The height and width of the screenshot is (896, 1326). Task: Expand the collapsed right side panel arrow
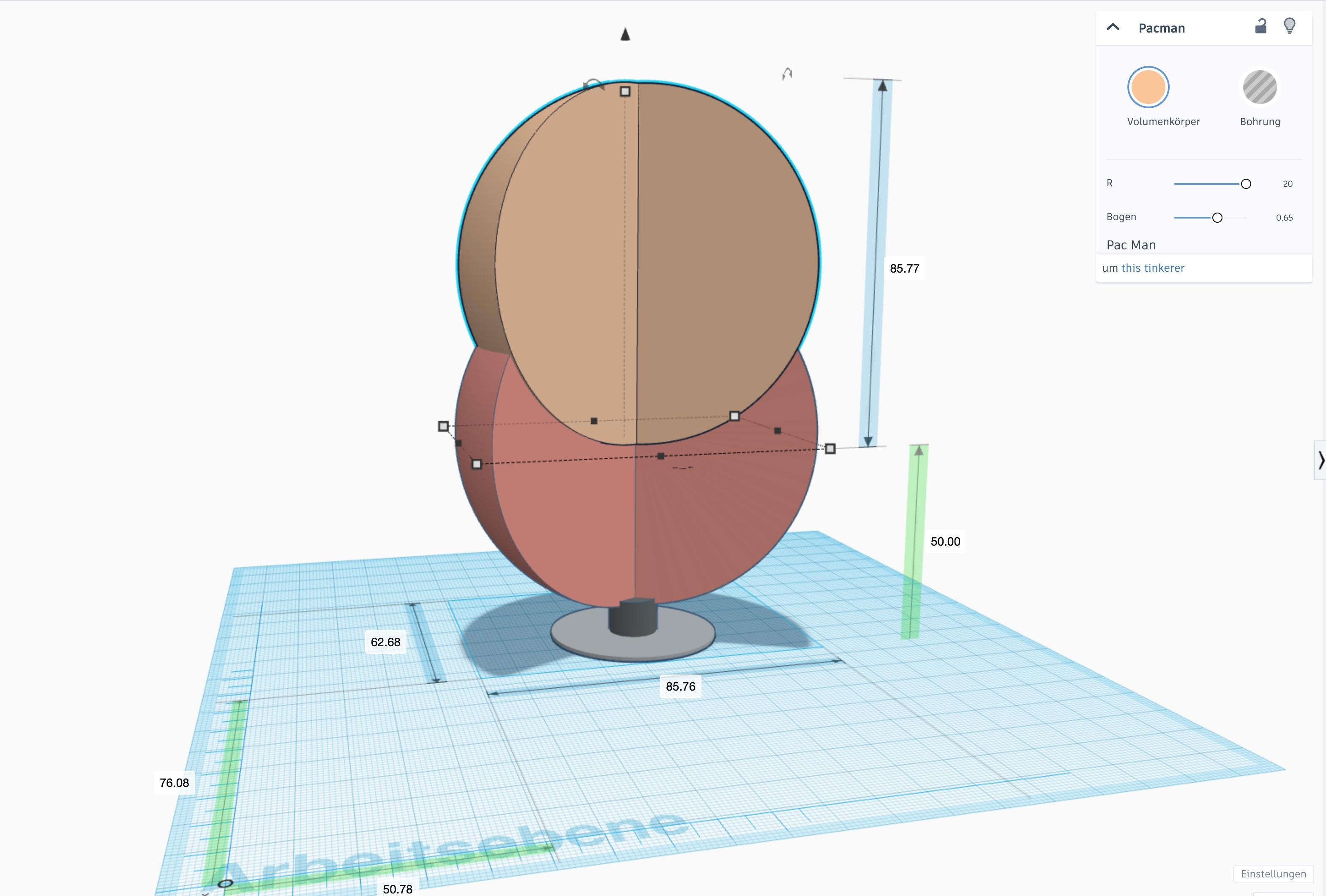[x=1321, y=460]
